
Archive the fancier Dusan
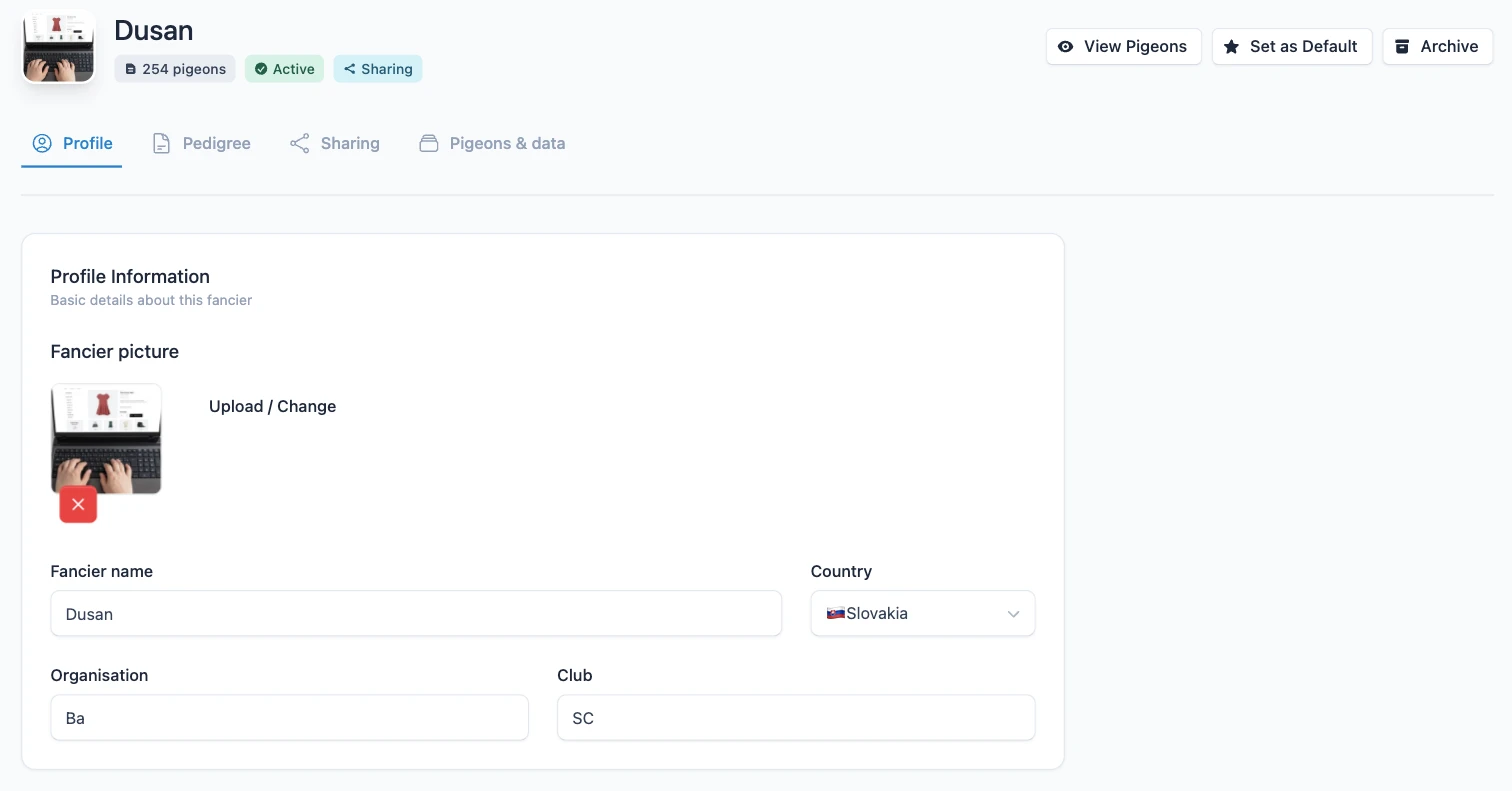pos(1438,46)
